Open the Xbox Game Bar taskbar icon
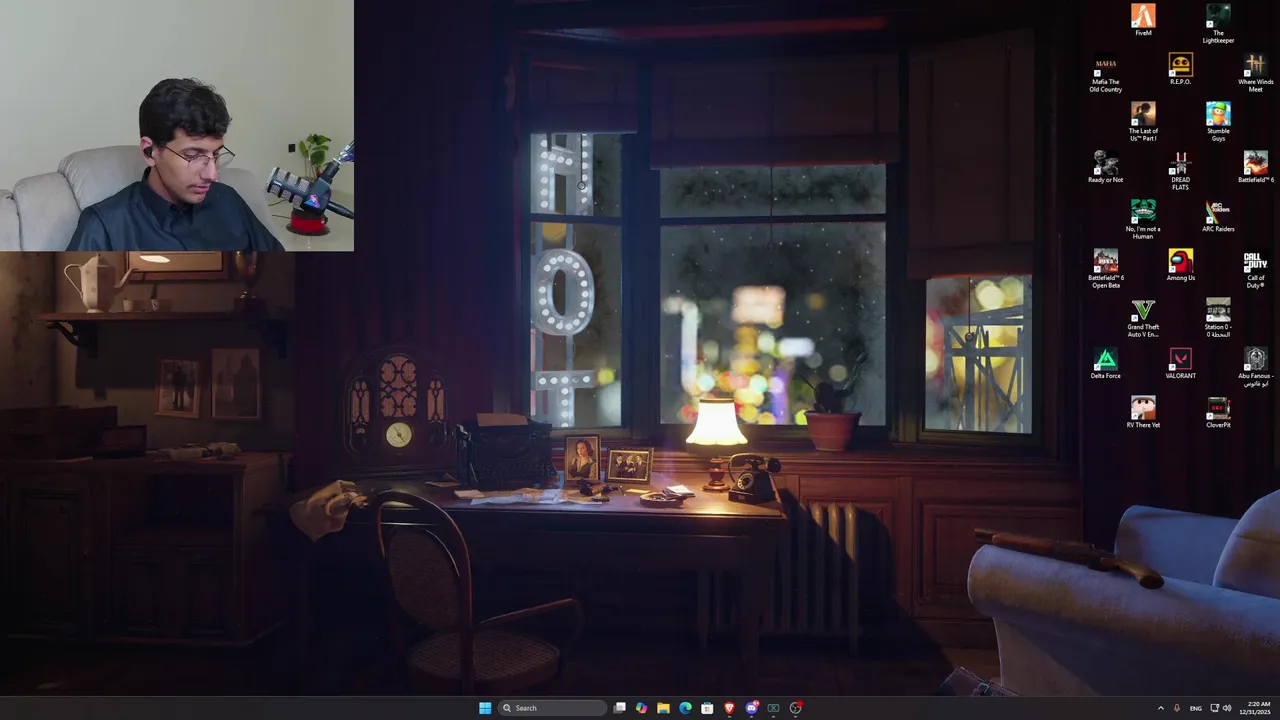Viewport: 1280px width, 720px height. (x=773, y=708)
